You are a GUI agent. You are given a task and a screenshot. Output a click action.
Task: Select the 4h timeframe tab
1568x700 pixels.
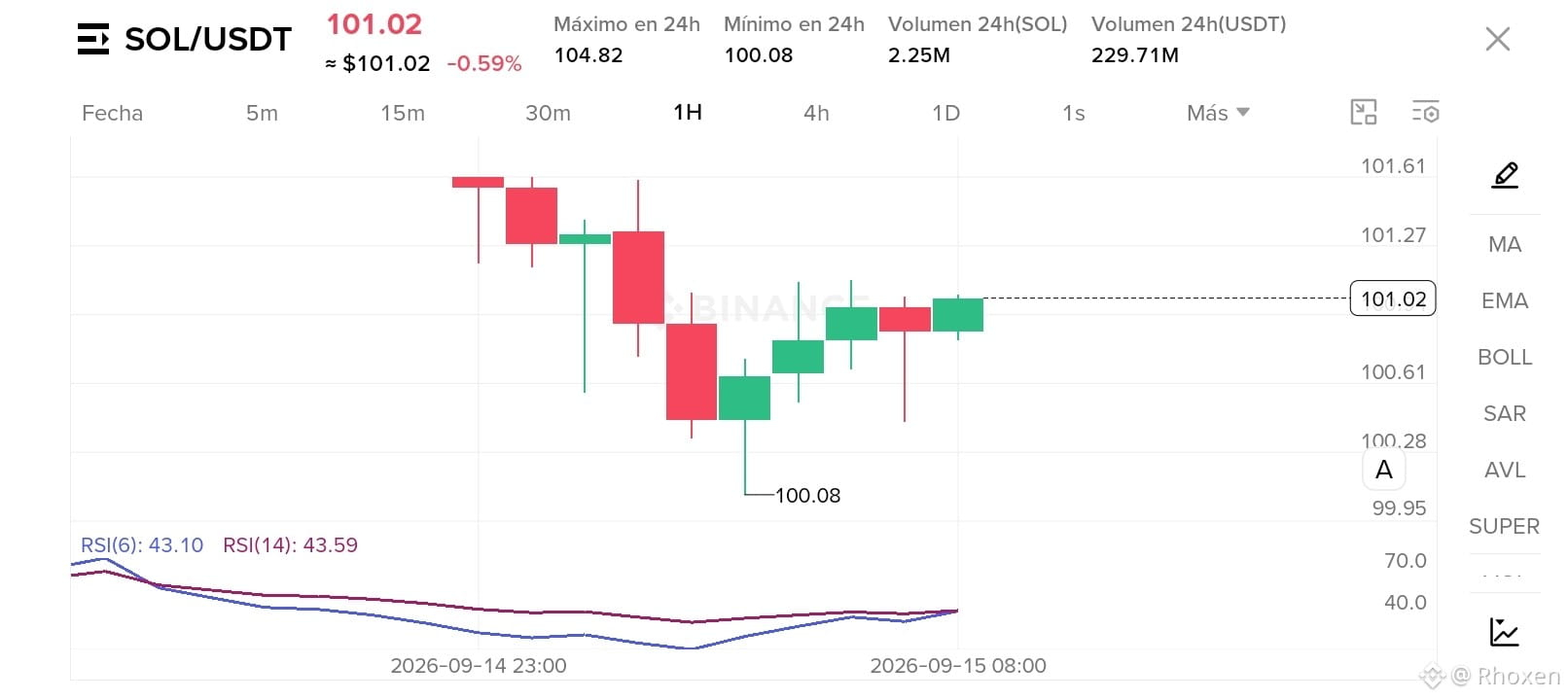[816, 113]
